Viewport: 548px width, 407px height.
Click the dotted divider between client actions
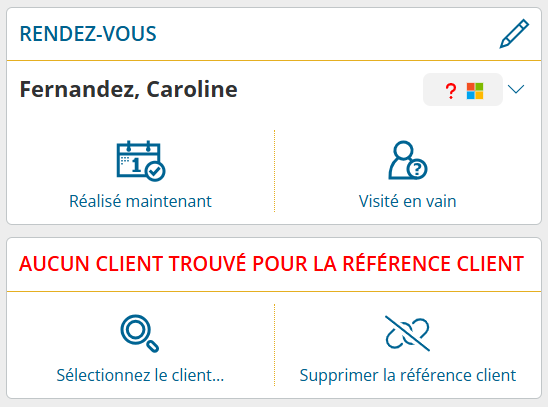click(x=274, y=345)
